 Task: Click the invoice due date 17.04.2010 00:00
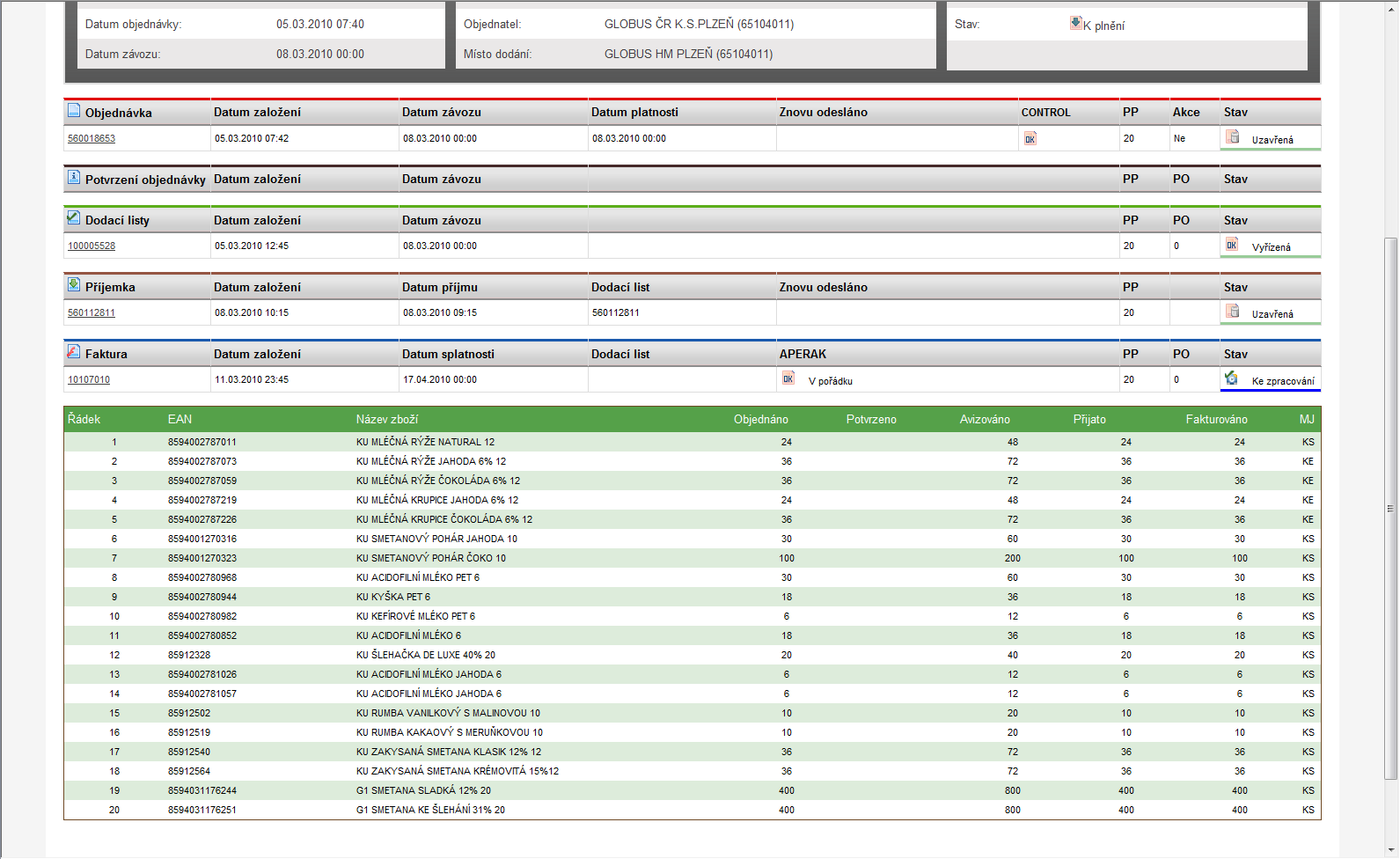coord(440,379)
